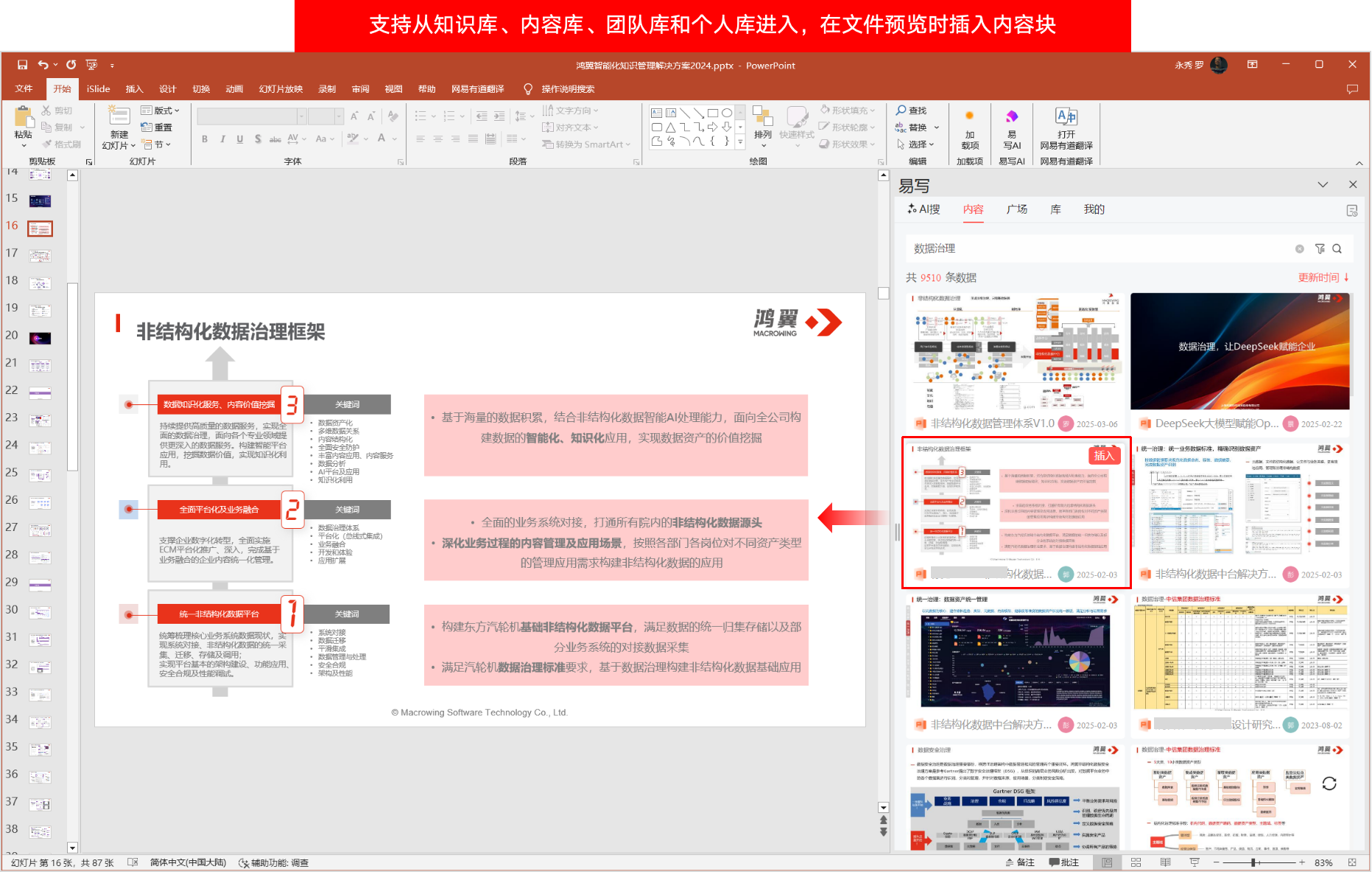Open the 插入 (Insert) ribbon tab
Viewport: 1372px width, 872px height.
[133, 88]
